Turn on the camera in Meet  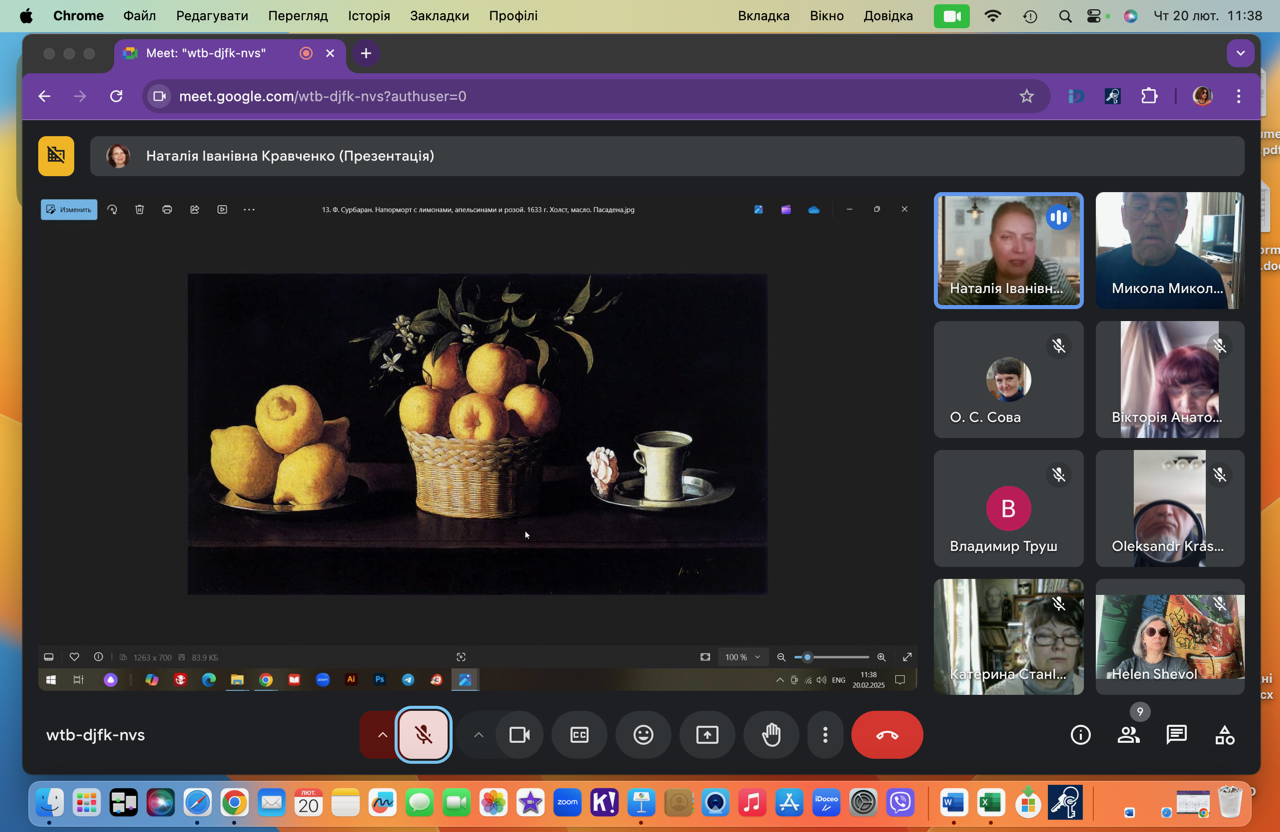519,735
